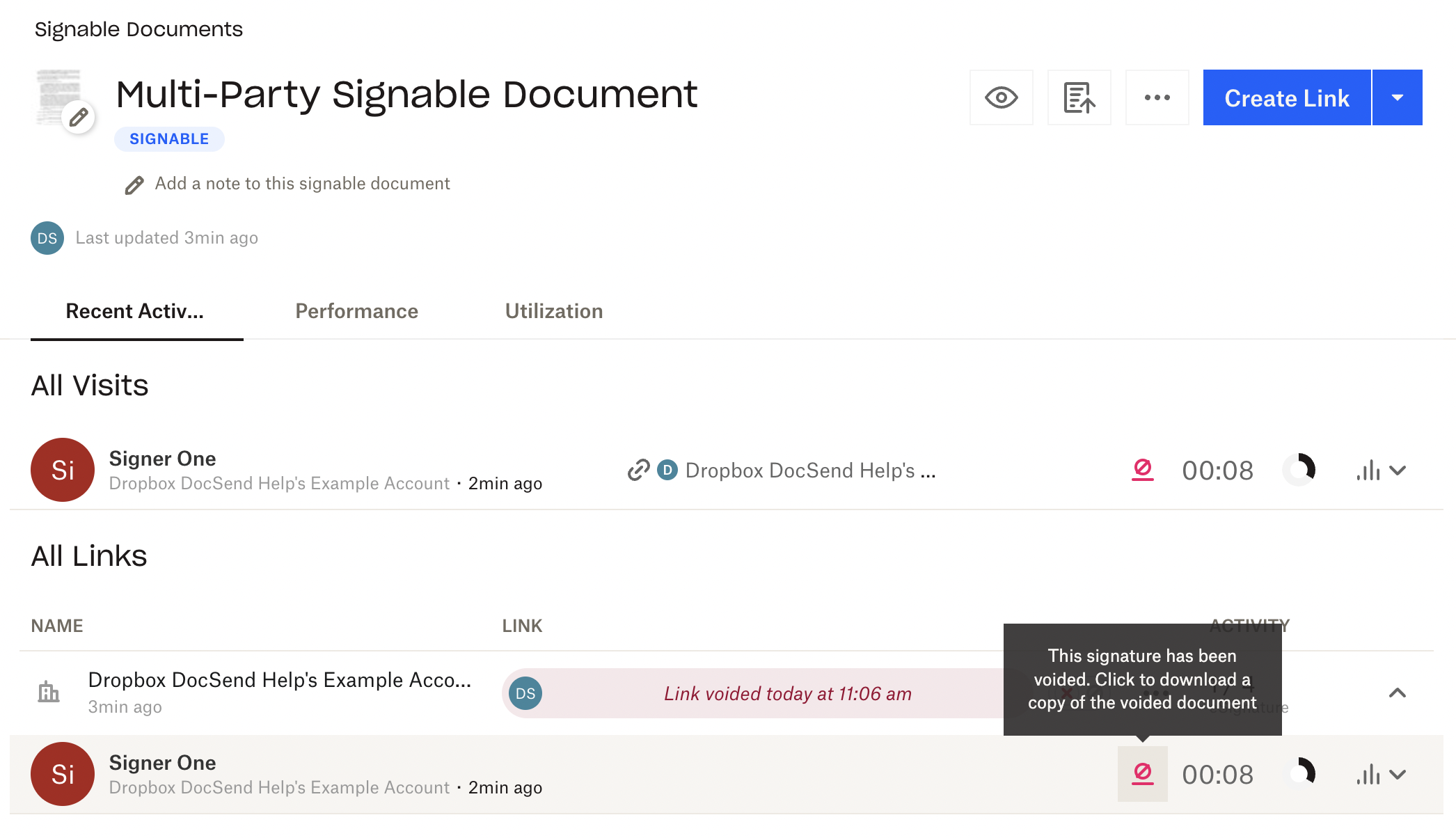Click the blue D account icon in visit row
Screen dimensions: 1456x838
pos(667,470)
